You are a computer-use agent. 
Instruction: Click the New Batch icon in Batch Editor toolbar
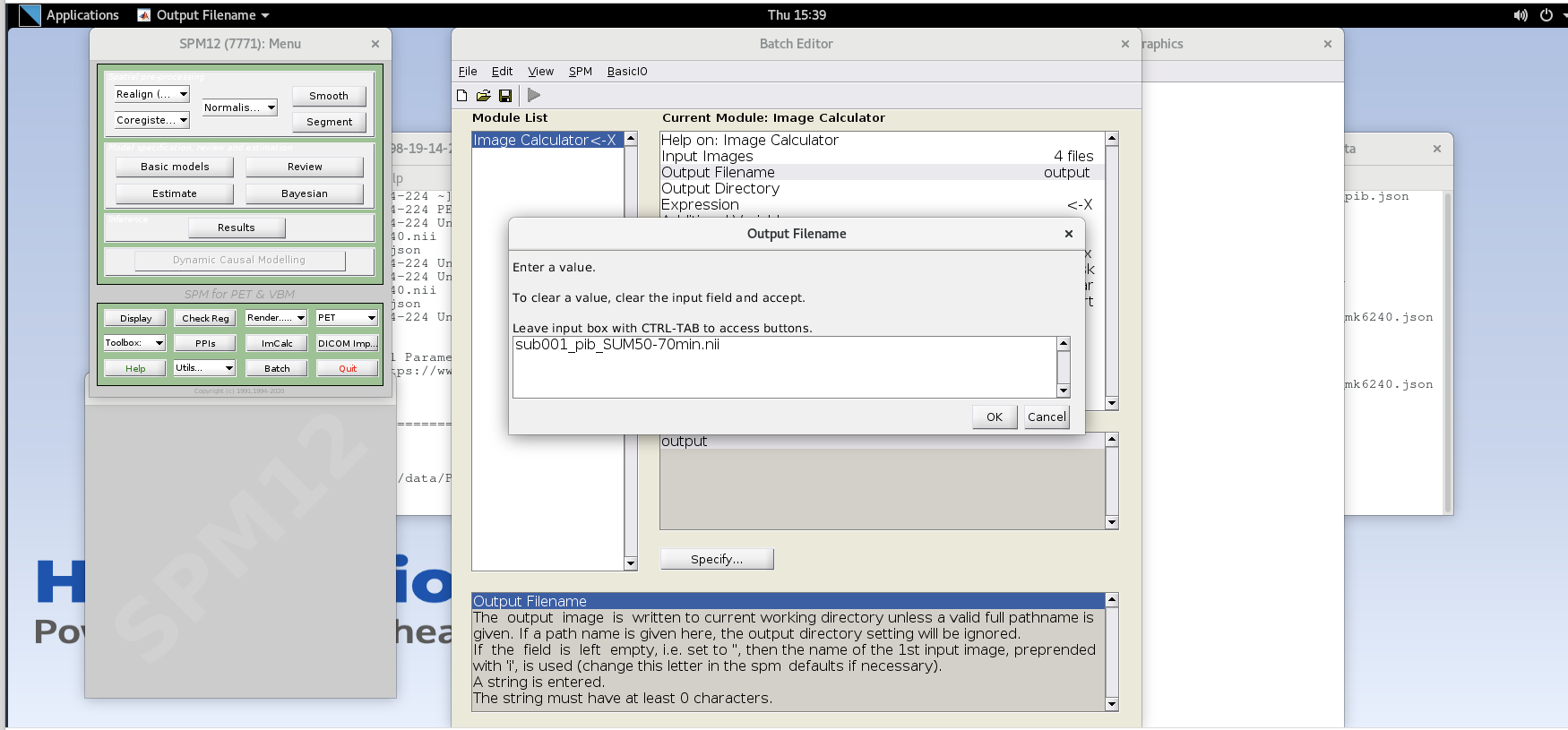(x=462, y=95)
